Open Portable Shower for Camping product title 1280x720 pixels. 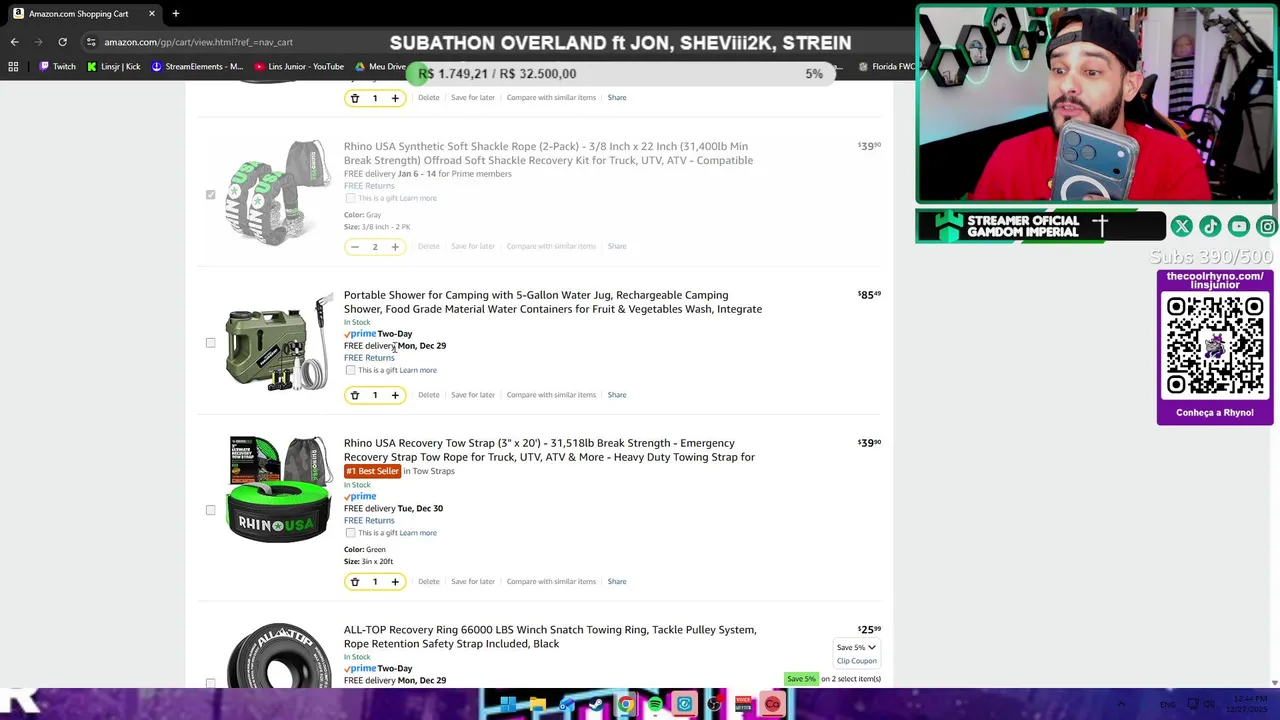coord(553,302)
